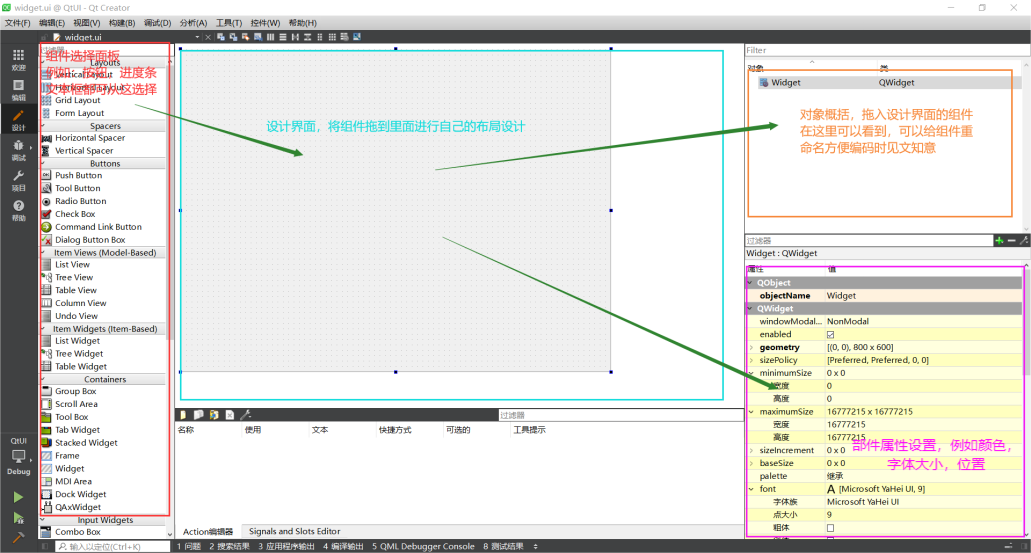Image resolution: width=1031 pixels, height=553 pixels.
Task: Select Edit Tab Order mode in toolbar
Action: point(258,37)
